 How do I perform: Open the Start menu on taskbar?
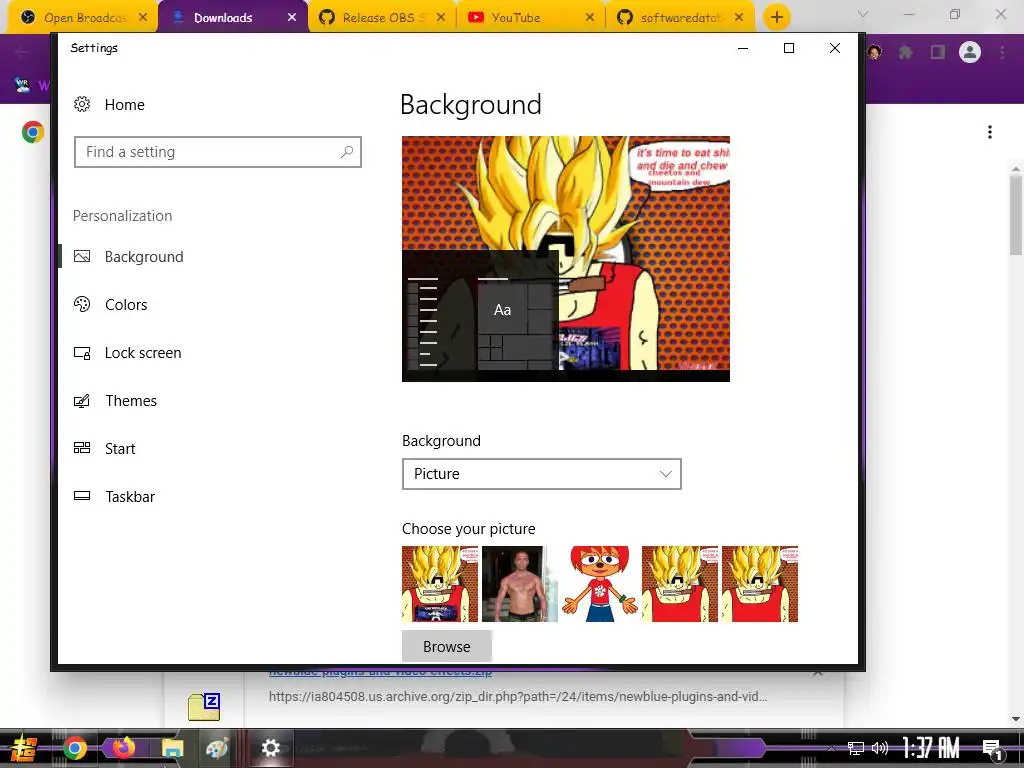(23, 748)
